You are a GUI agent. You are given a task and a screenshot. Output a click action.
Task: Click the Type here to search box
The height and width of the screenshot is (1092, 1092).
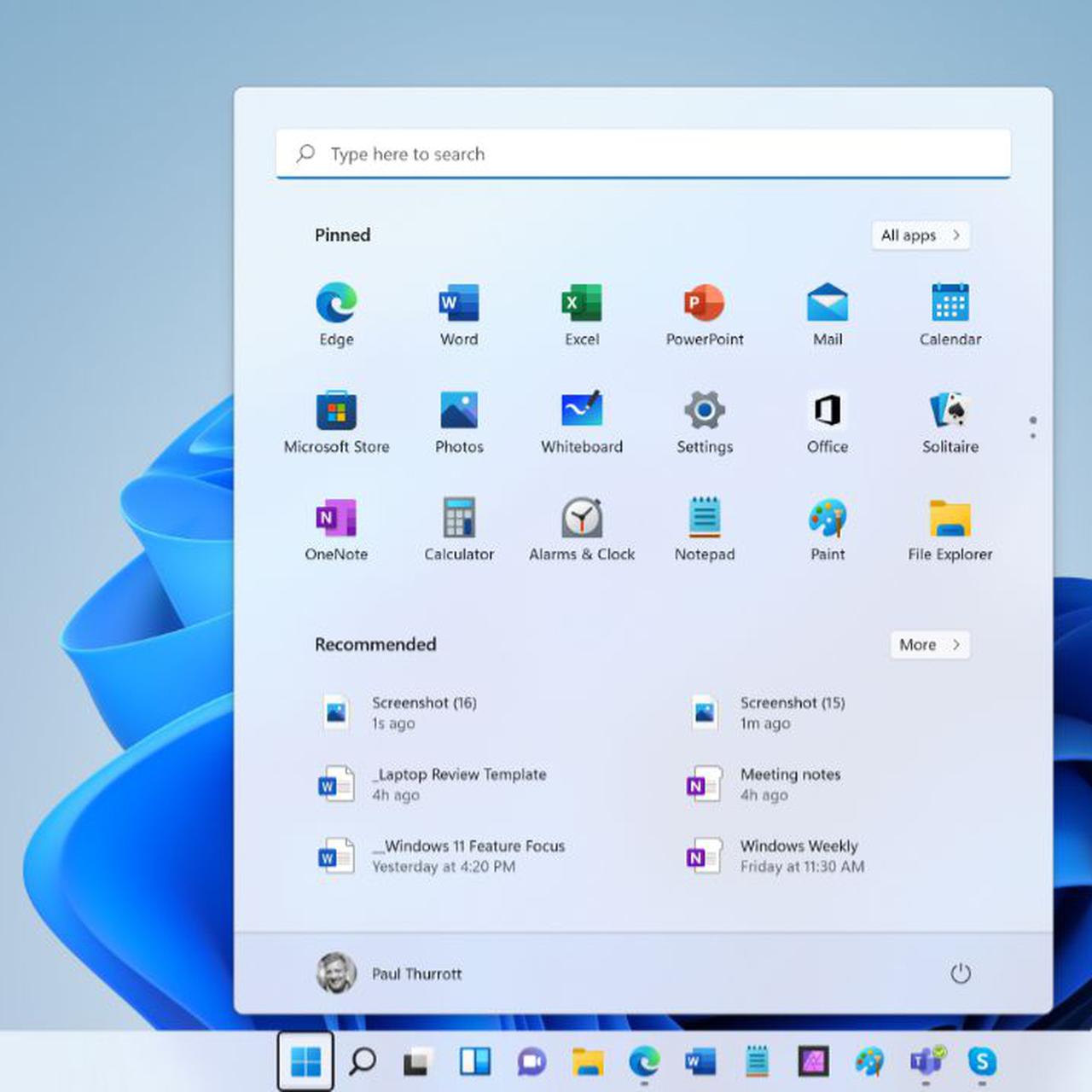click(x=643, y=154)
